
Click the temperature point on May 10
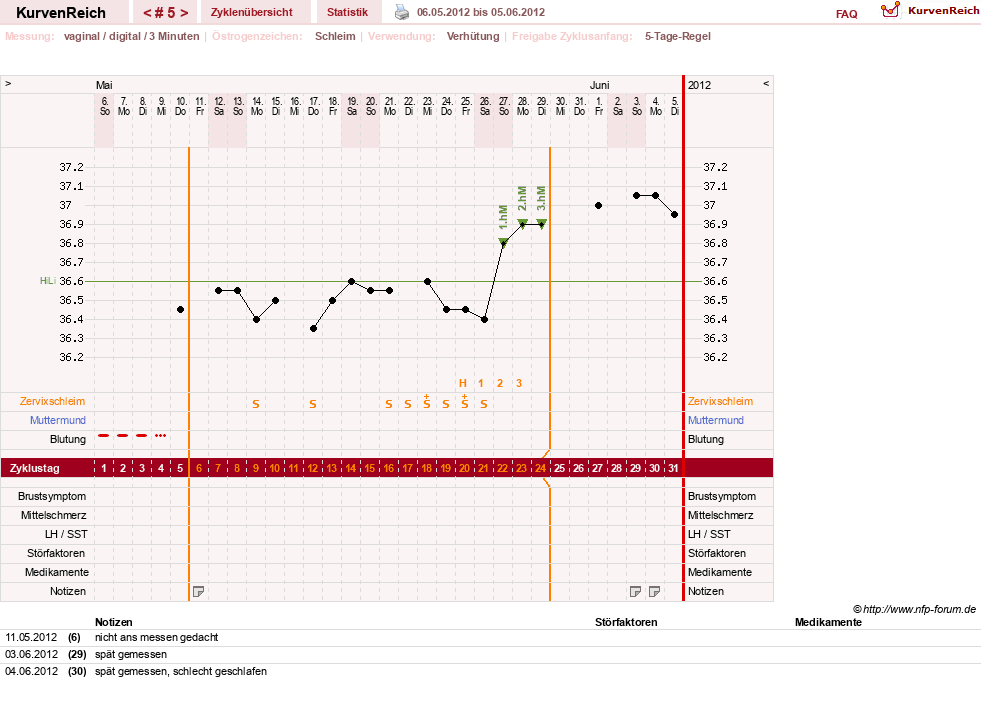click(180, 309)
